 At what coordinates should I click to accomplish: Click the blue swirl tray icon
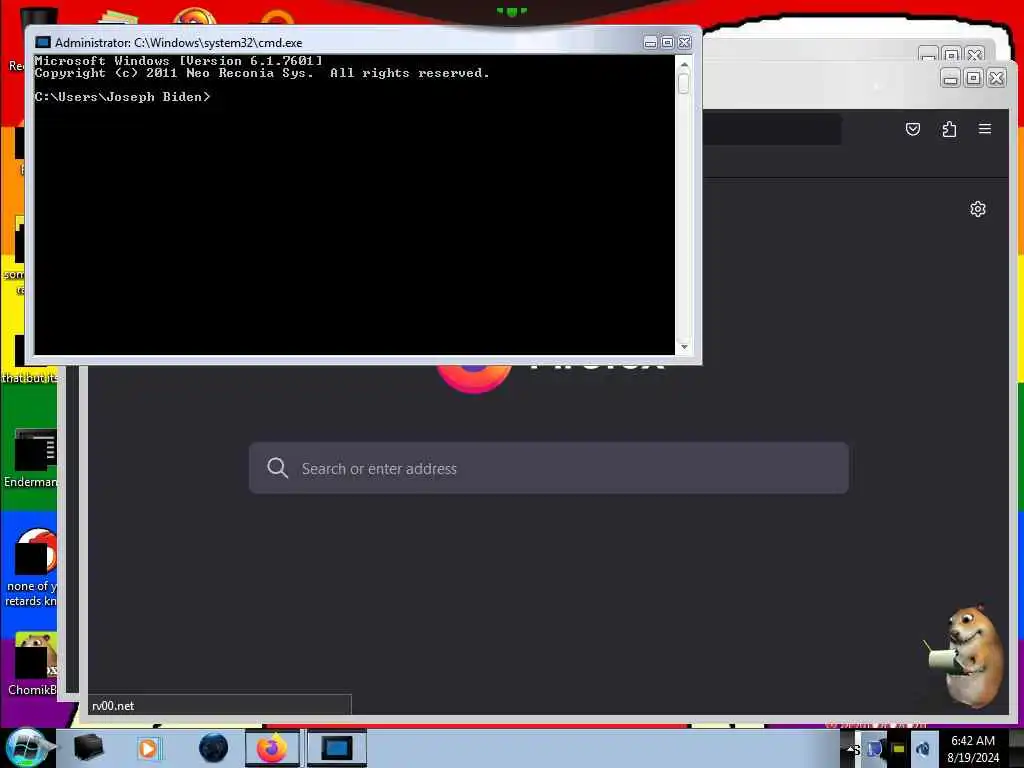point(923,748)
